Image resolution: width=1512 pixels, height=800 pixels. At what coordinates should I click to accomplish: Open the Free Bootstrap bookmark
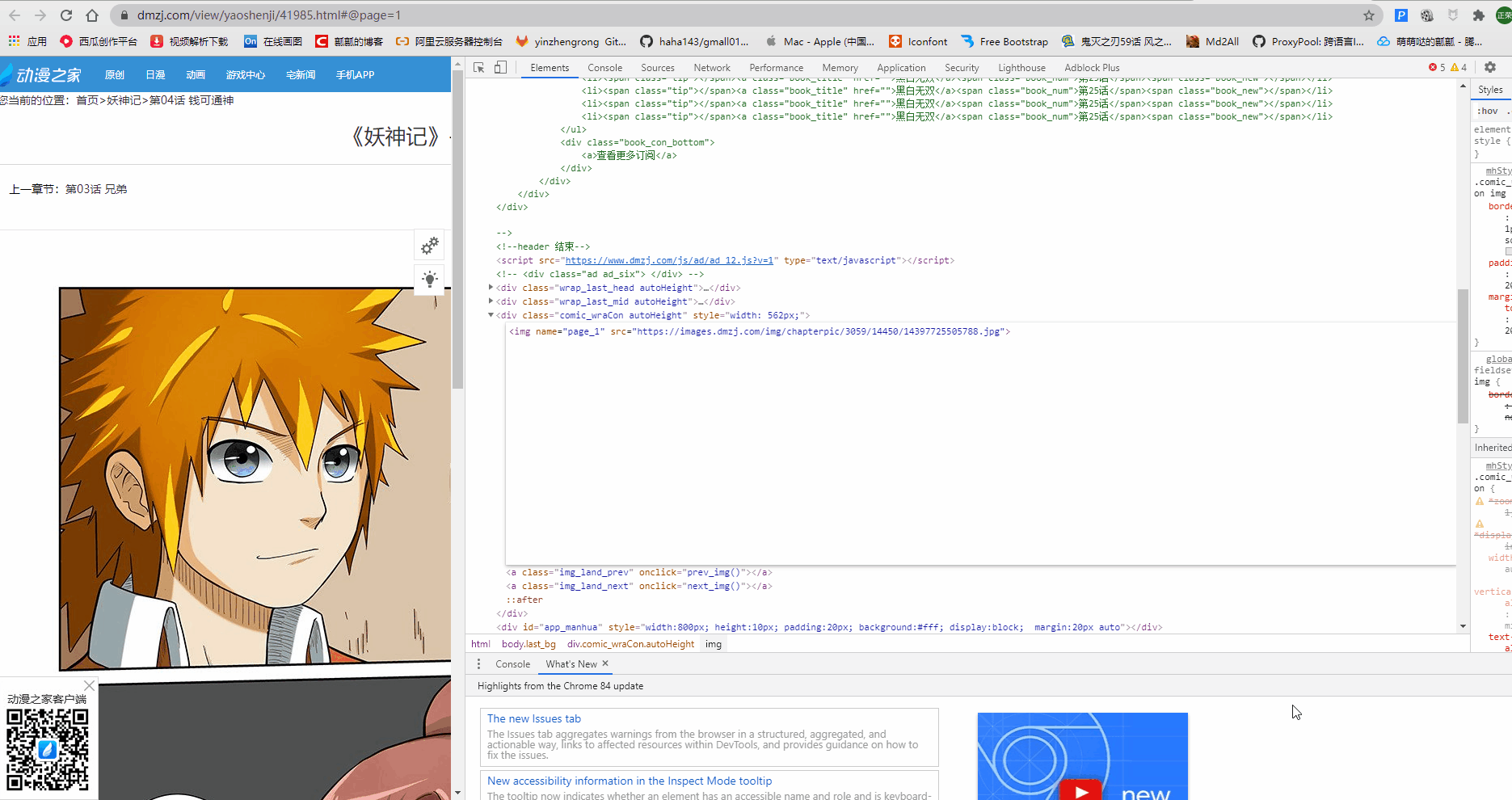pyautogui.click(x=1004, y=41)
